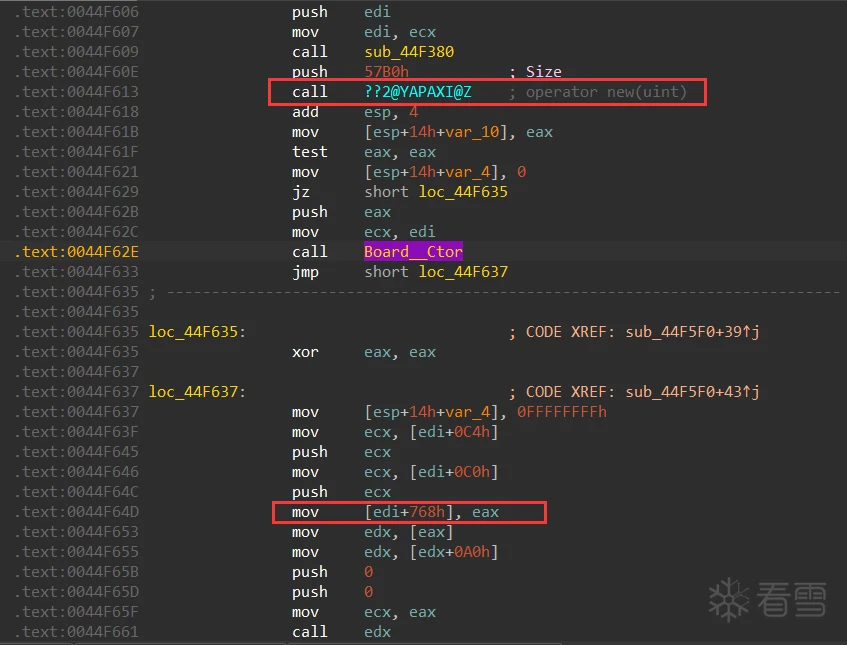Image resolution: width=847 pixels, height=645 pixels.
Task: Click the .text:0044F62E address
Action: [76, 252]
